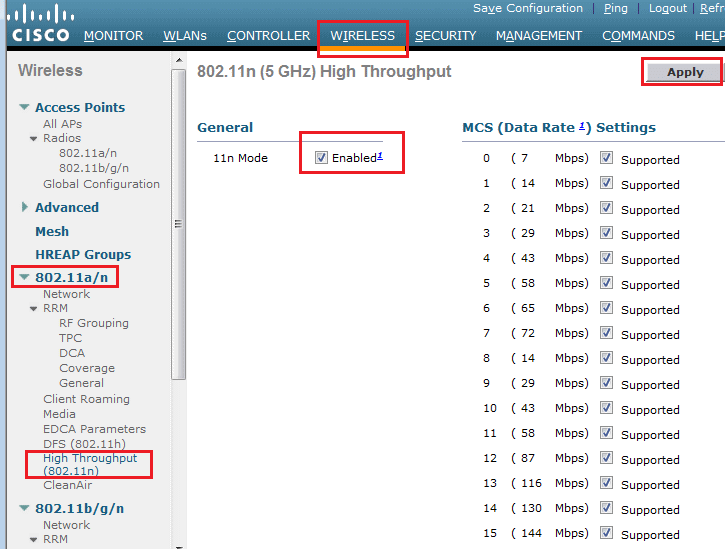Toggle MCS 7 (72 Mbps) Supported checkbox
This screenshot has height=549, width=727.
606,333
